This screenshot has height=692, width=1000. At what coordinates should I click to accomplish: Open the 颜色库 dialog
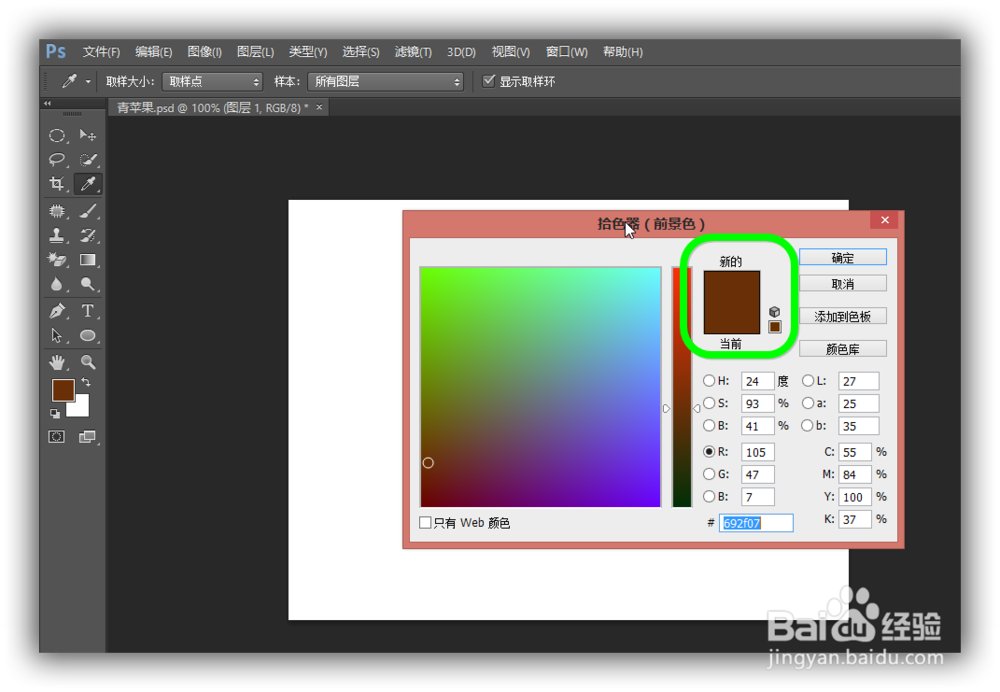point(842,347)
